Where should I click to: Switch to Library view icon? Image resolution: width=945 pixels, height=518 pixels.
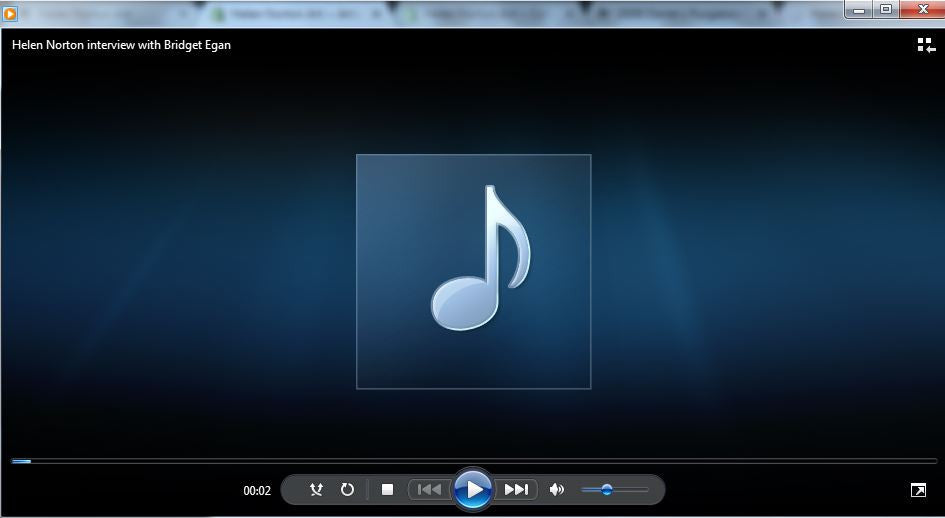[x=925, y=45]
